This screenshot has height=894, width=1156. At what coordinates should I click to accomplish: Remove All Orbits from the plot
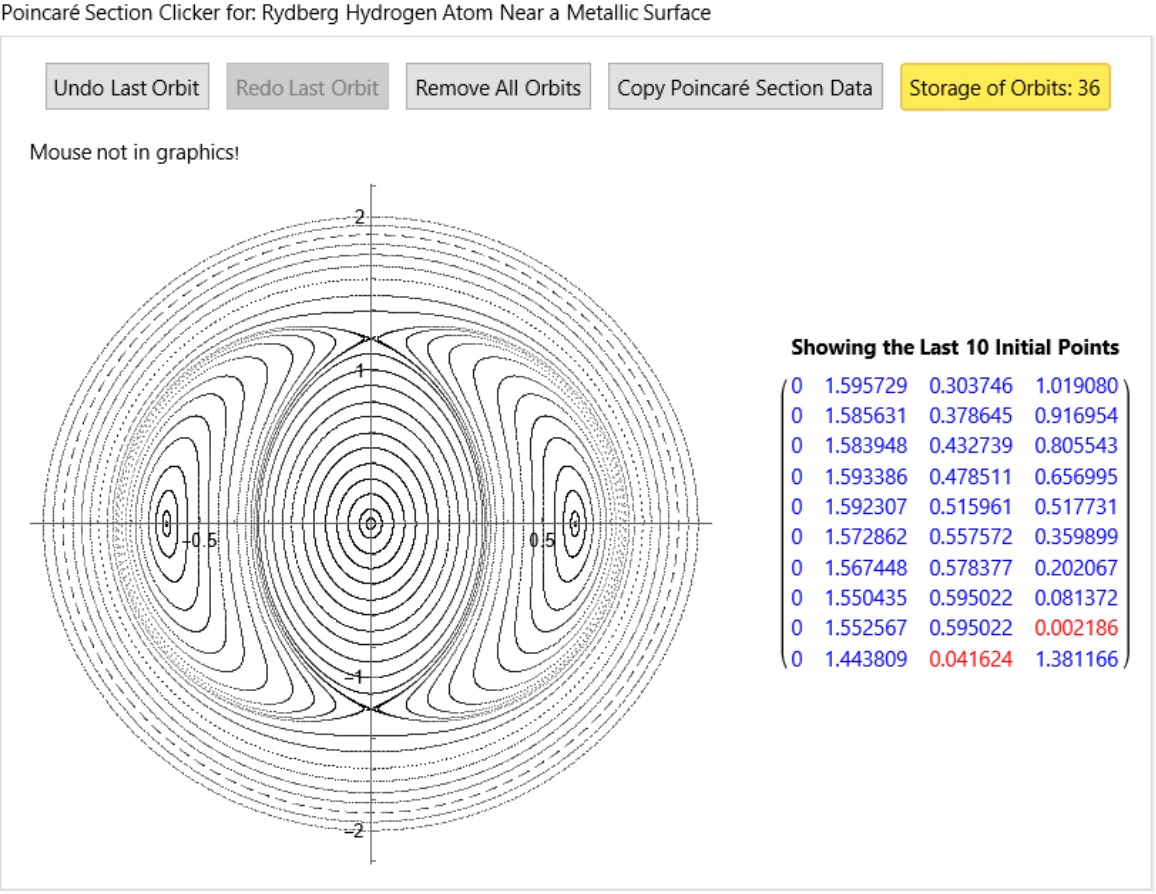[498, 88]
